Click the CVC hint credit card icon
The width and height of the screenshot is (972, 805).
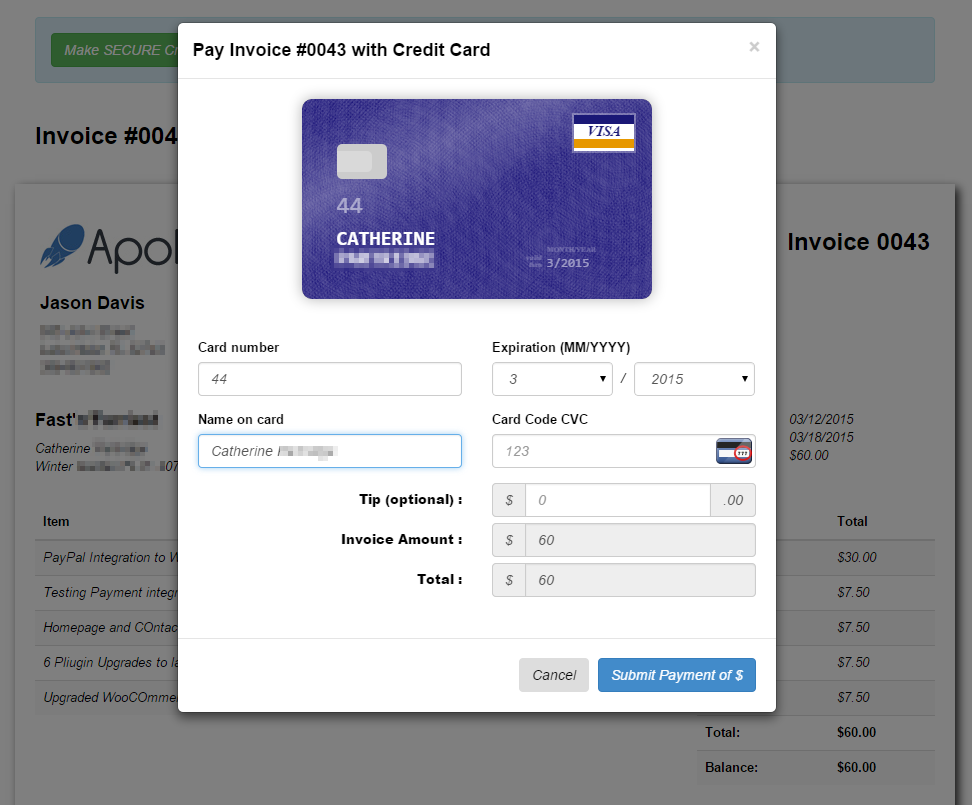(735, 451)
